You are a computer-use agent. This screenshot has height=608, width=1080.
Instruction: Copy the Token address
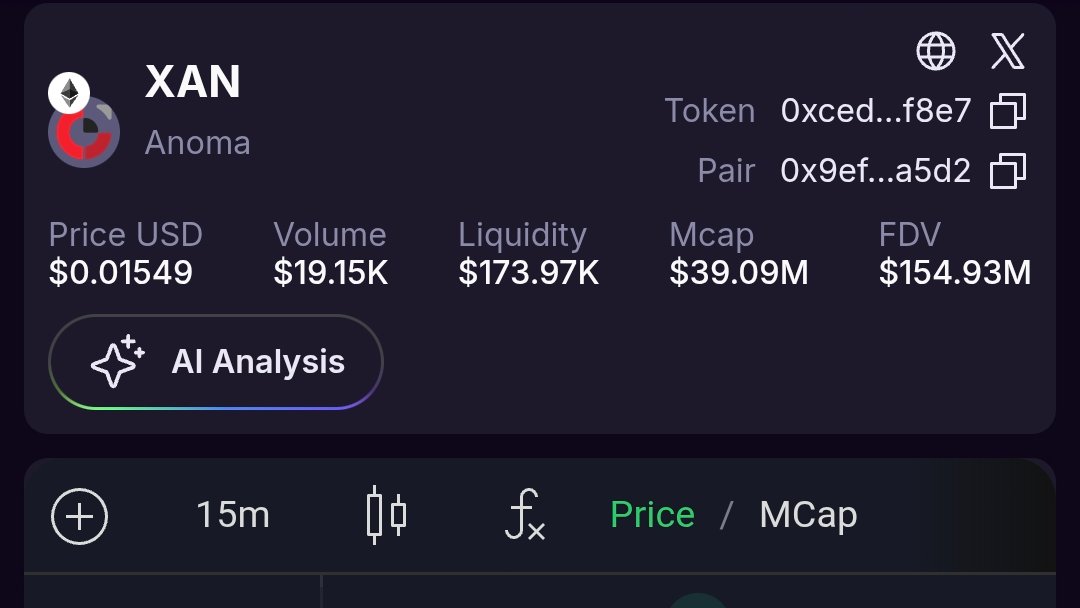point(1008,111)
